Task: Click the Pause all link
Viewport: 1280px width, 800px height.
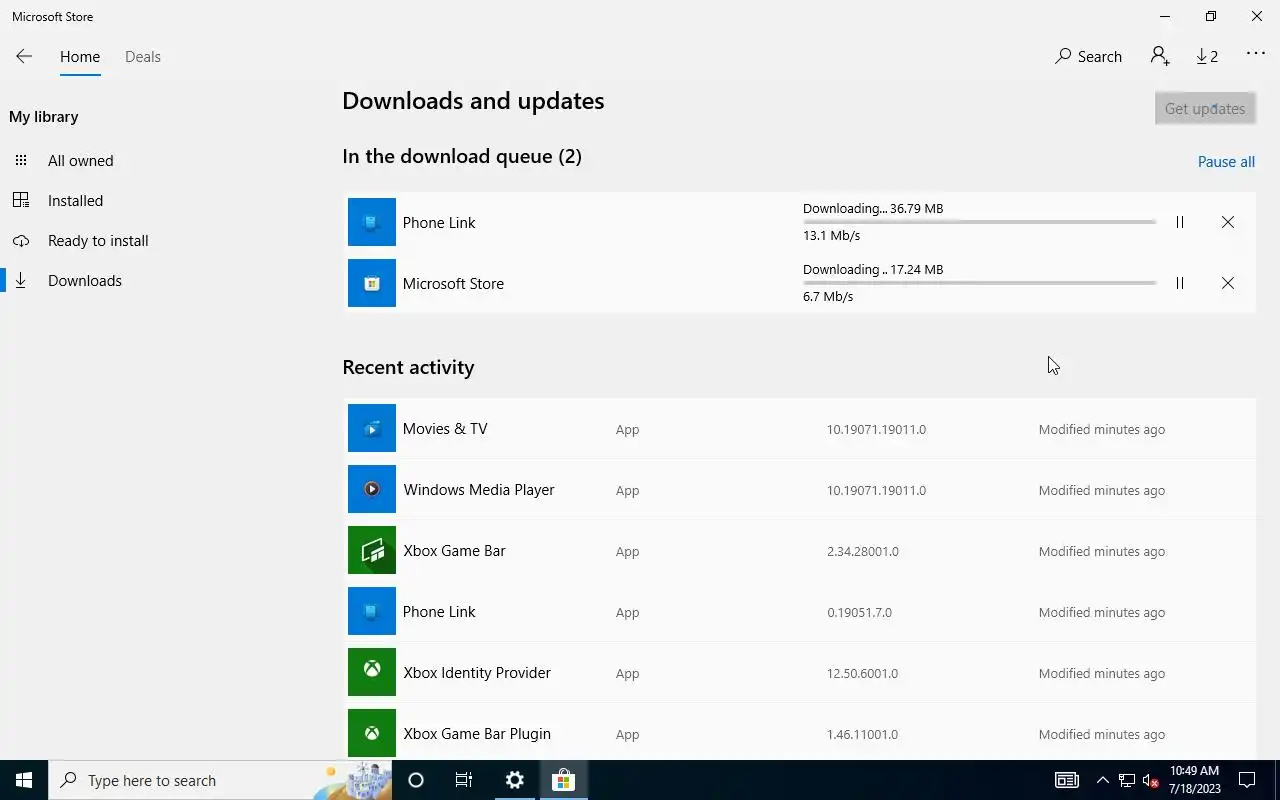Action: tap(1226, 161)
